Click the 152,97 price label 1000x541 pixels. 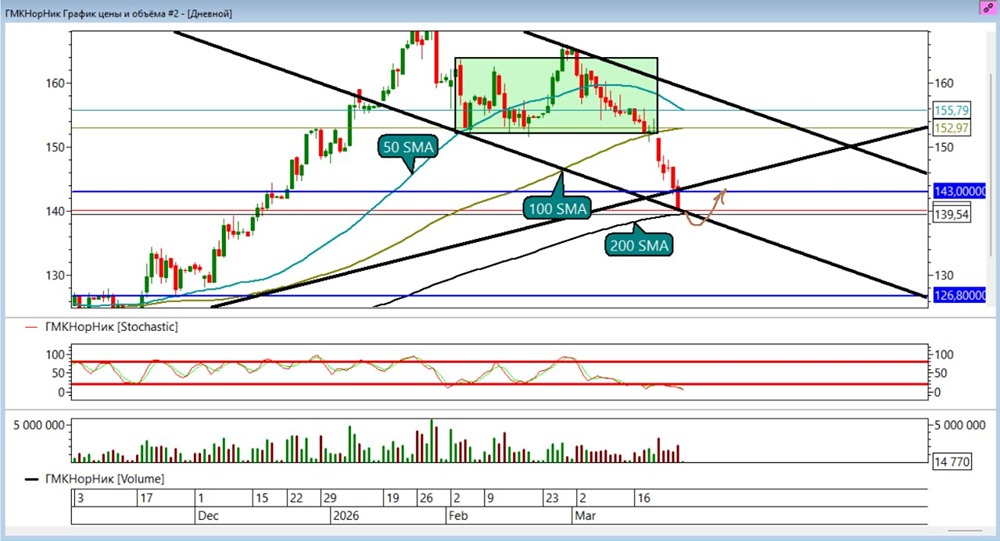coord(952,128)
